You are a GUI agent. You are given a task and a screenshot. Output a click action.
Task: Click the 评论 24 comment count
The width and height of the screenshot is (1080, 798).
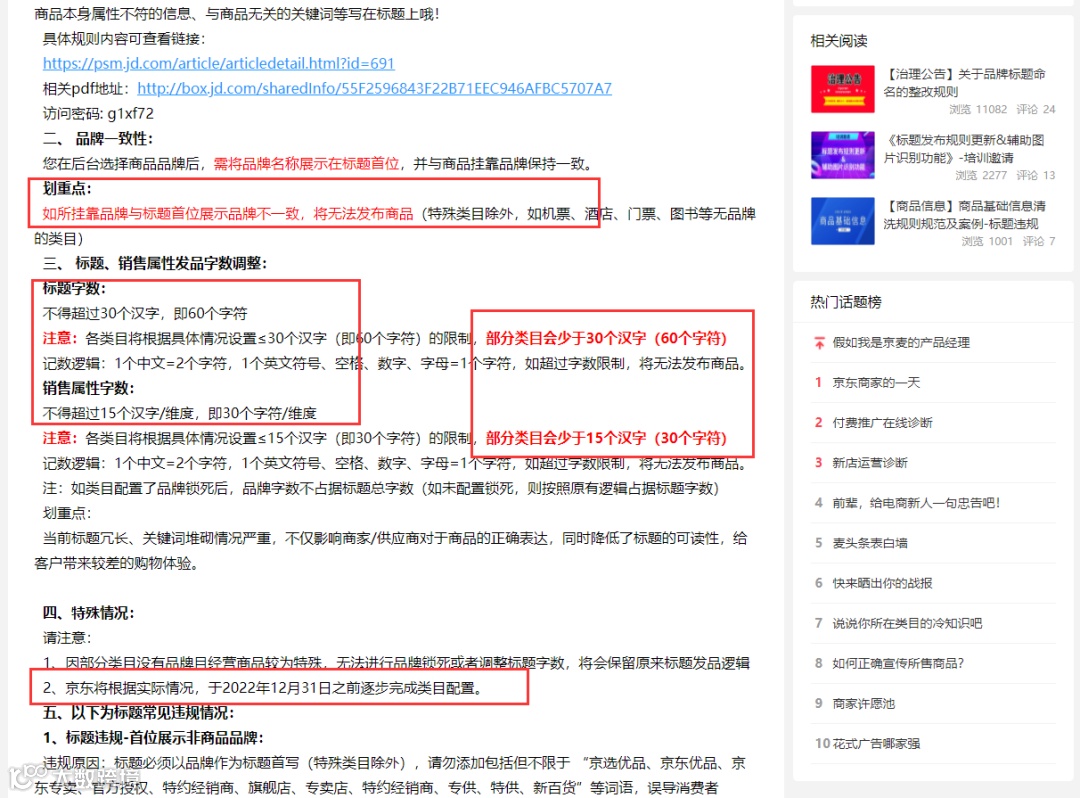[x=1035, y=109]
